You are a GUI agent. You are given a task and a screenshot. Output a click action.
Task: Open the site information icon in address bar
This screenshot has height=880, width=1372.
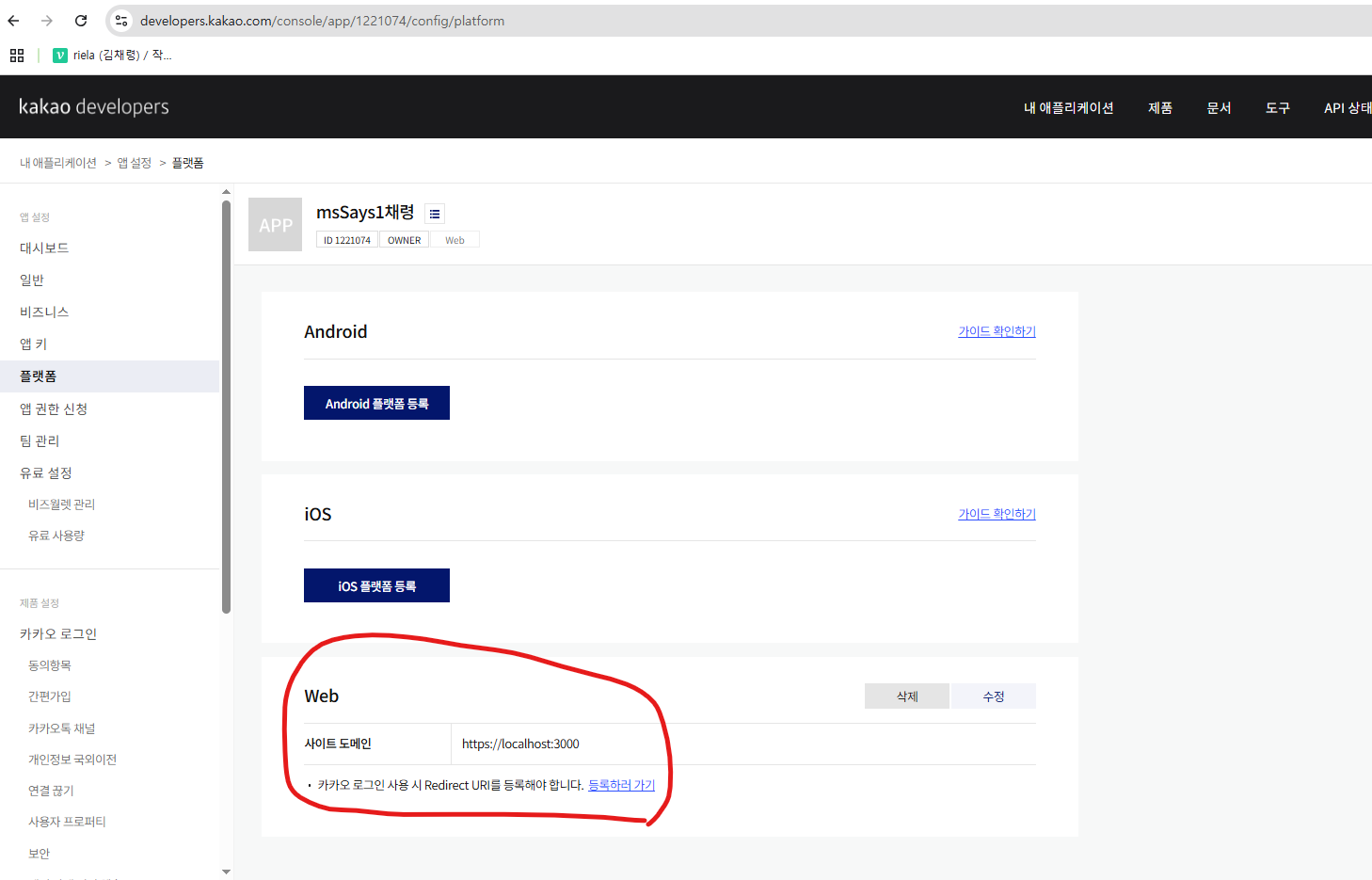pyautogui.click(x=121, y=21)
